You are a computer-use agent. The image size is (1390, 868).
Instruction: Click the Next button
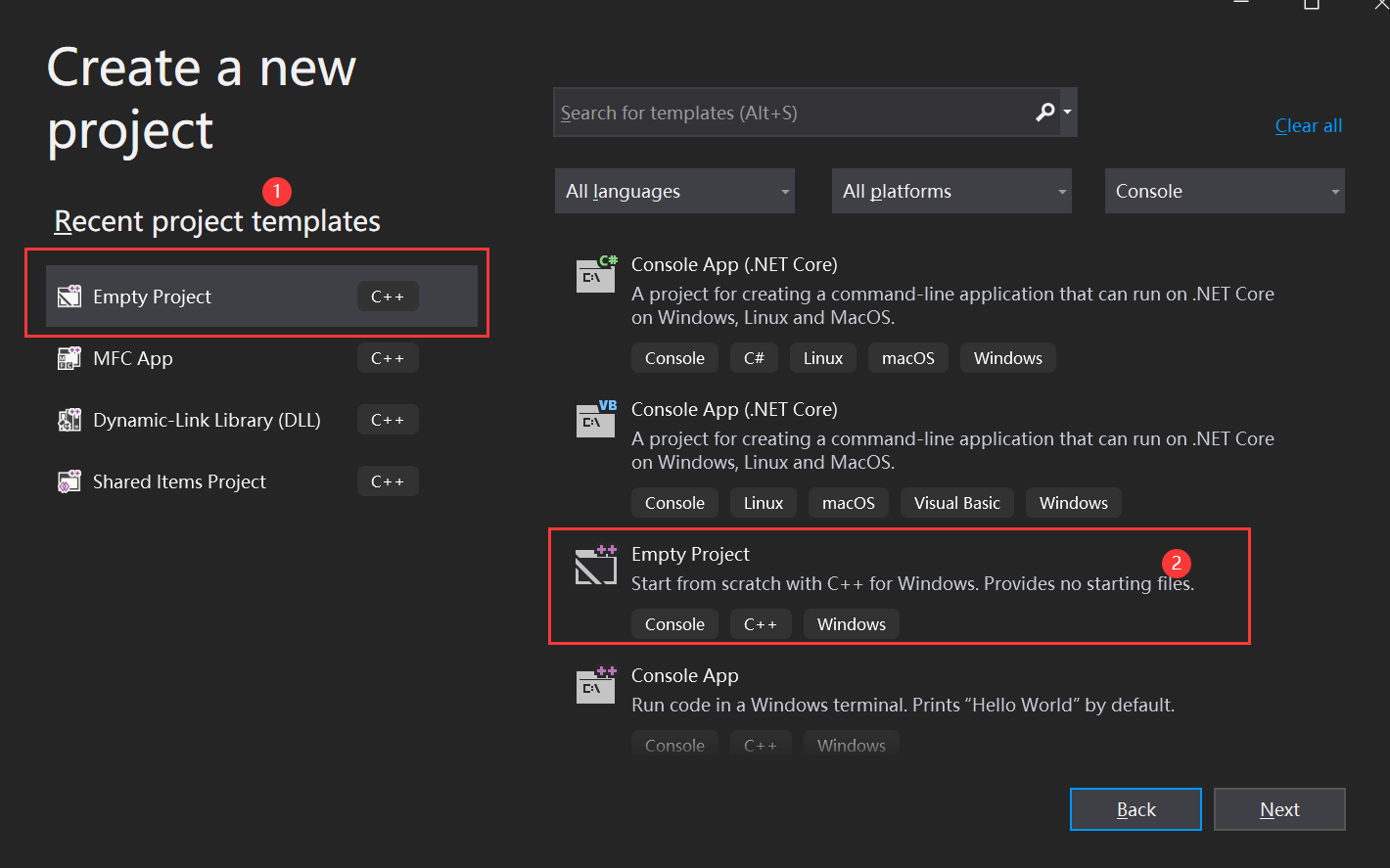pos(1279,809)
